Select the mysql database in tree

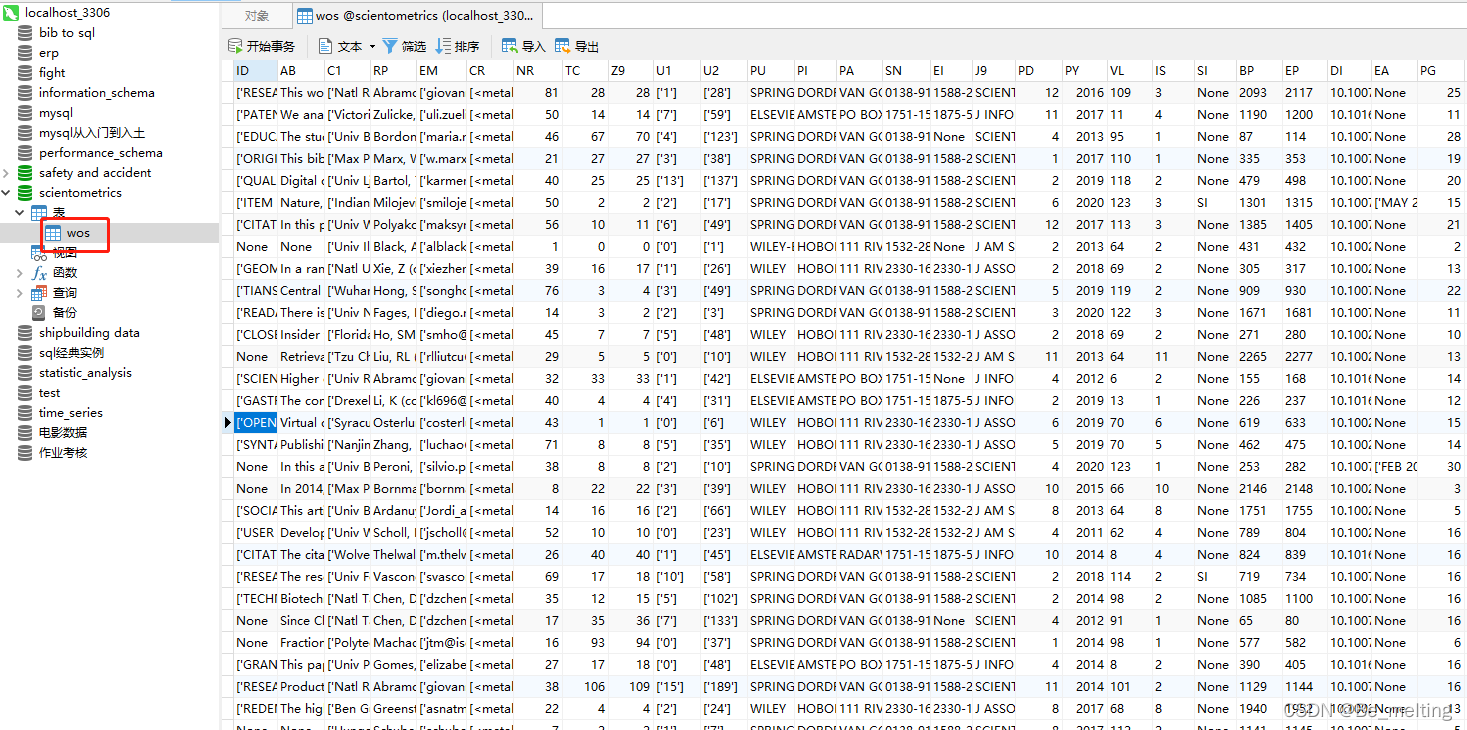click(56, 113)
